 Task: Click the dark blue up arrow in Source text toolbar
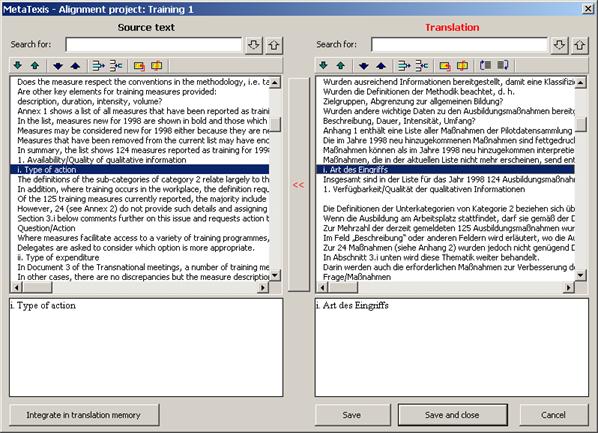tap(75, 66)
